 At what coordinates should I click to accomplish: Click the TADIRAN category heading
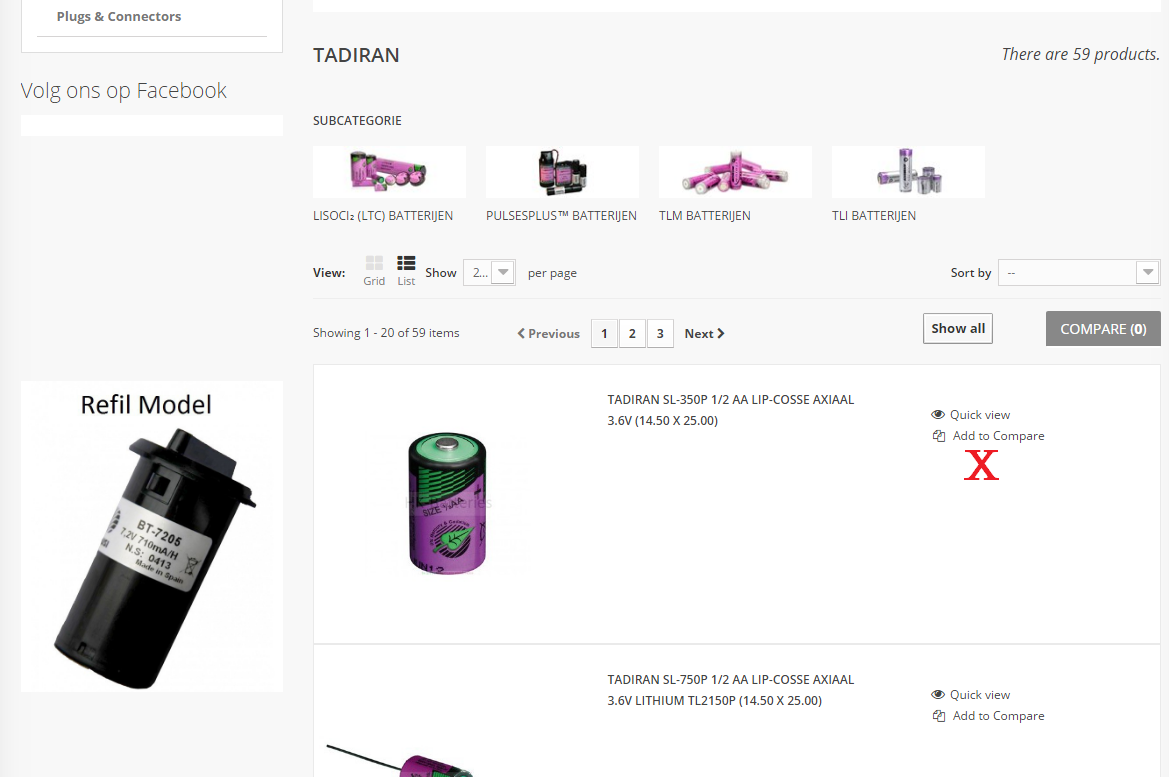click(356, 55)
